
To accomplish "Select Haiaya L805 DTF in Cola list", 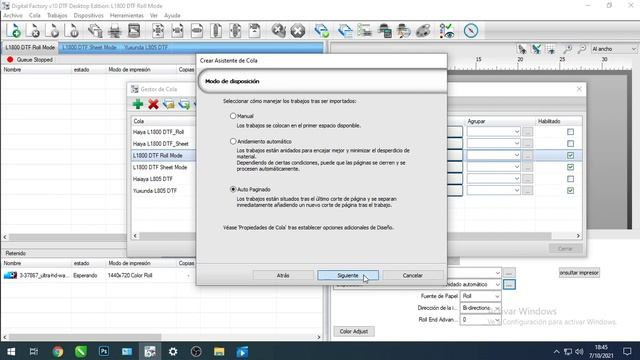I will 153,179.
